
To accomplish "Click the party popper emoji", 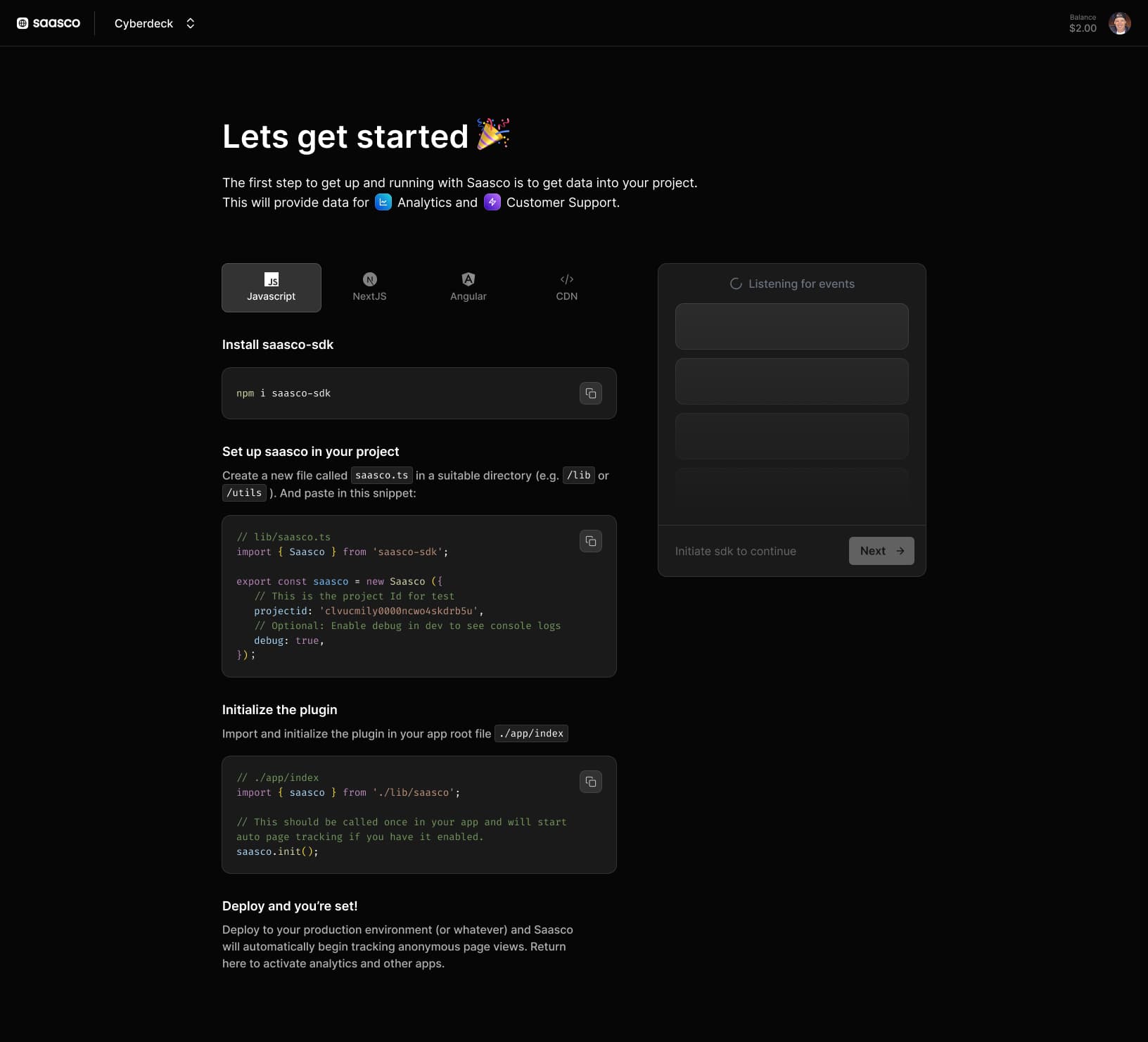I will pos(493,134).
